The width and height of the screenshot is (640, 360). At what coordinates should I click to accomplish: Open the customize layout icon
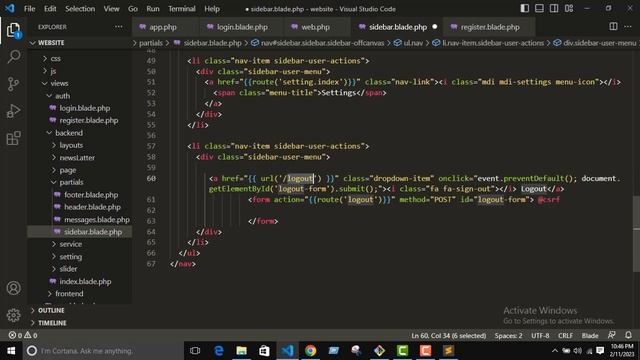(569, 8)
